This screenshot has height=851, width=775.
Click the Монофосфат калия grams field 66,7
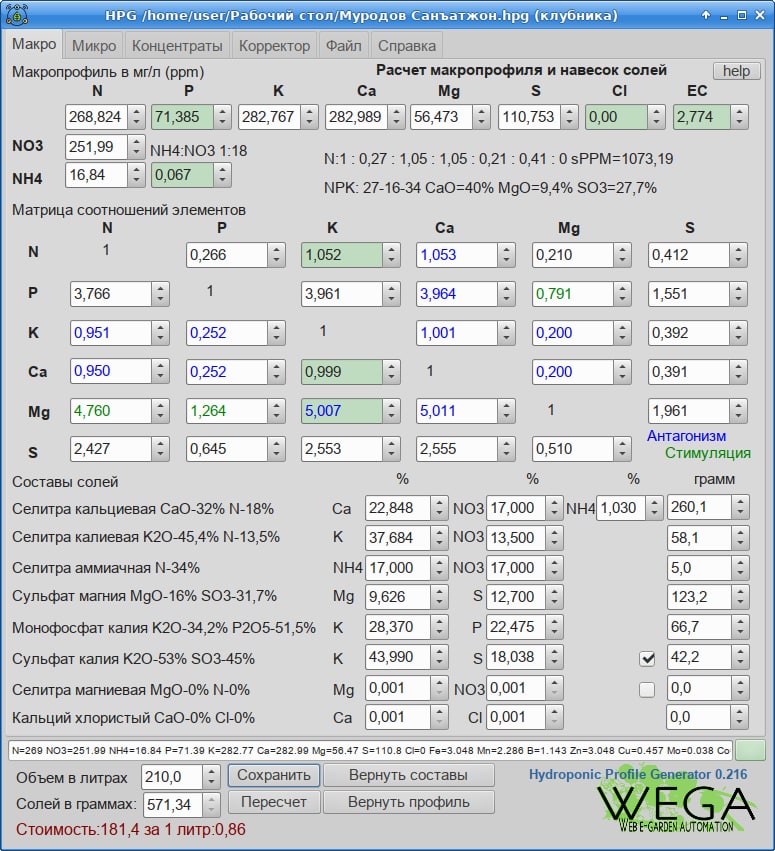[x=699, y=627]
